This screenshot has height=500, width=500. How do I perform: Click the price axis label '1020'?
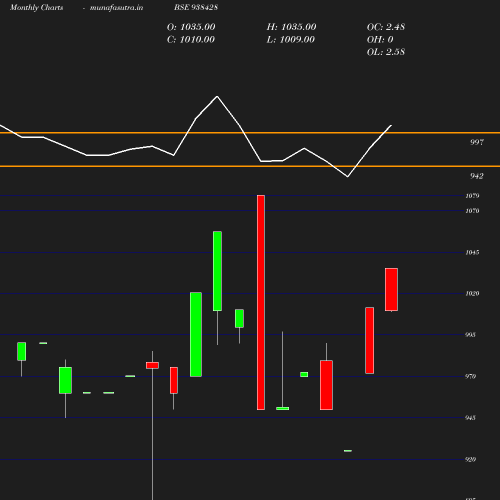[x=472, y=293]
